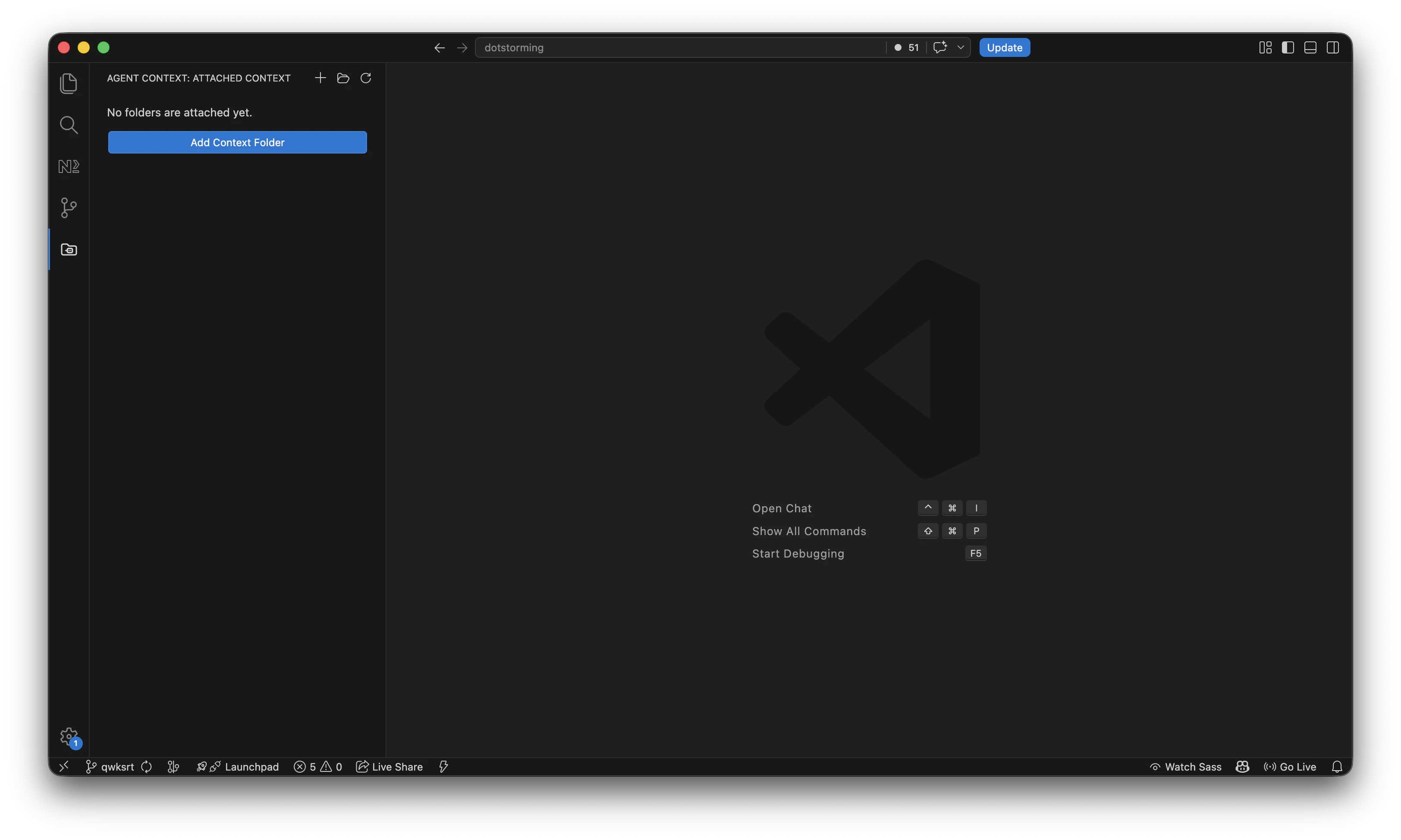Open the notifications bell

tap(1338, 766)
